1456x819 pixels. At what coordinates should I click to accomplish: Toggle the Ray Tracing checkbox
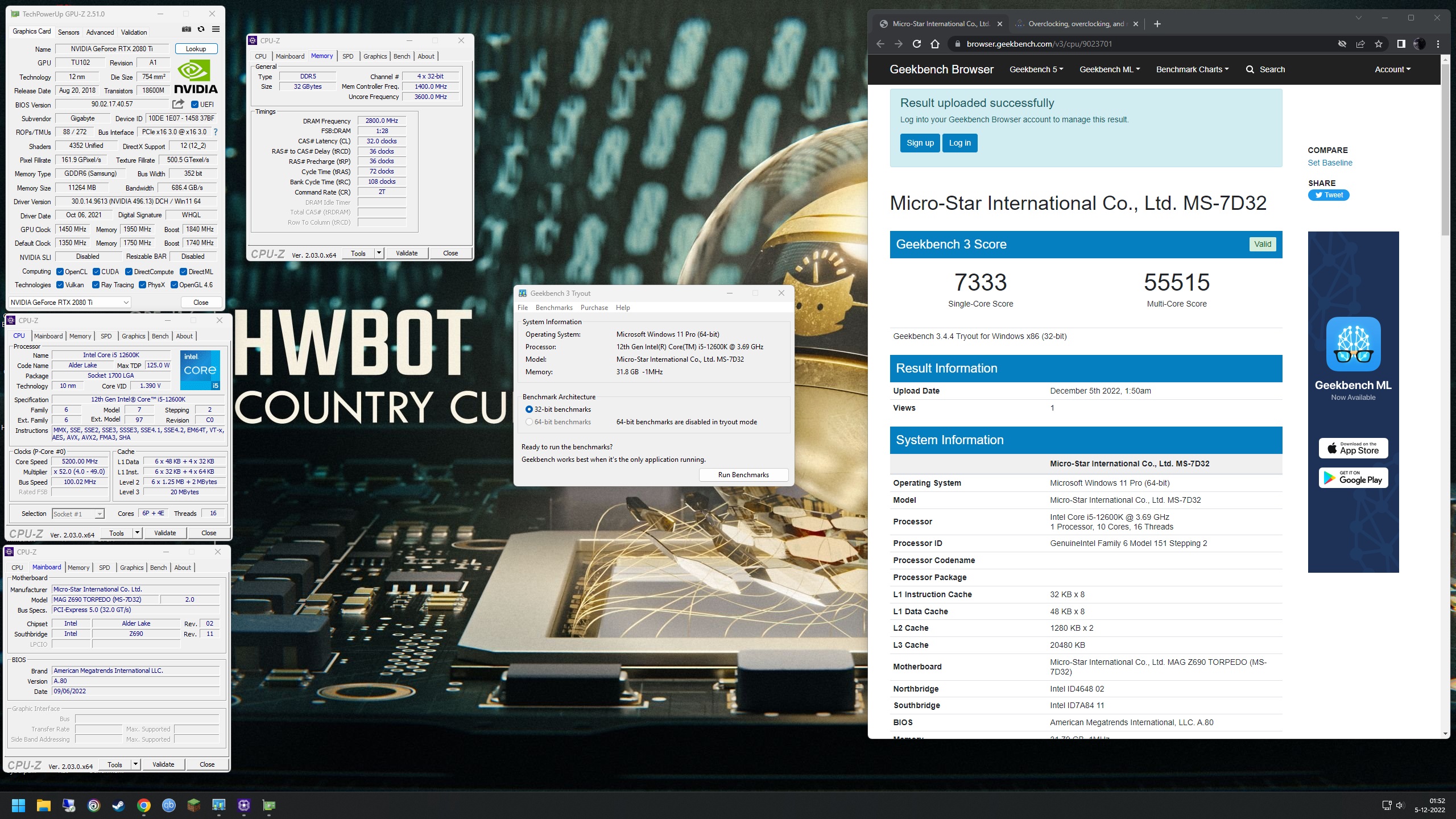(x=96, y=285)
